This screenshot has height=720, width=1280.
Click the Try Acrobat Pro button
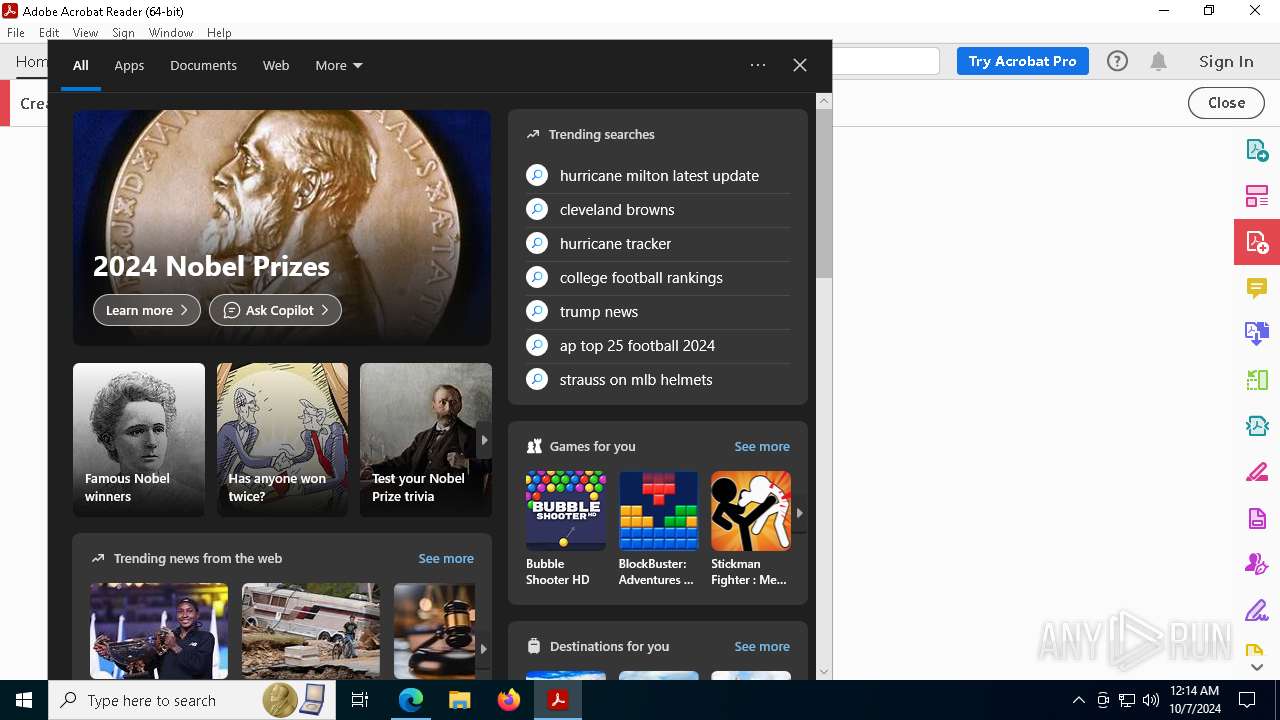pos(1022,61)
